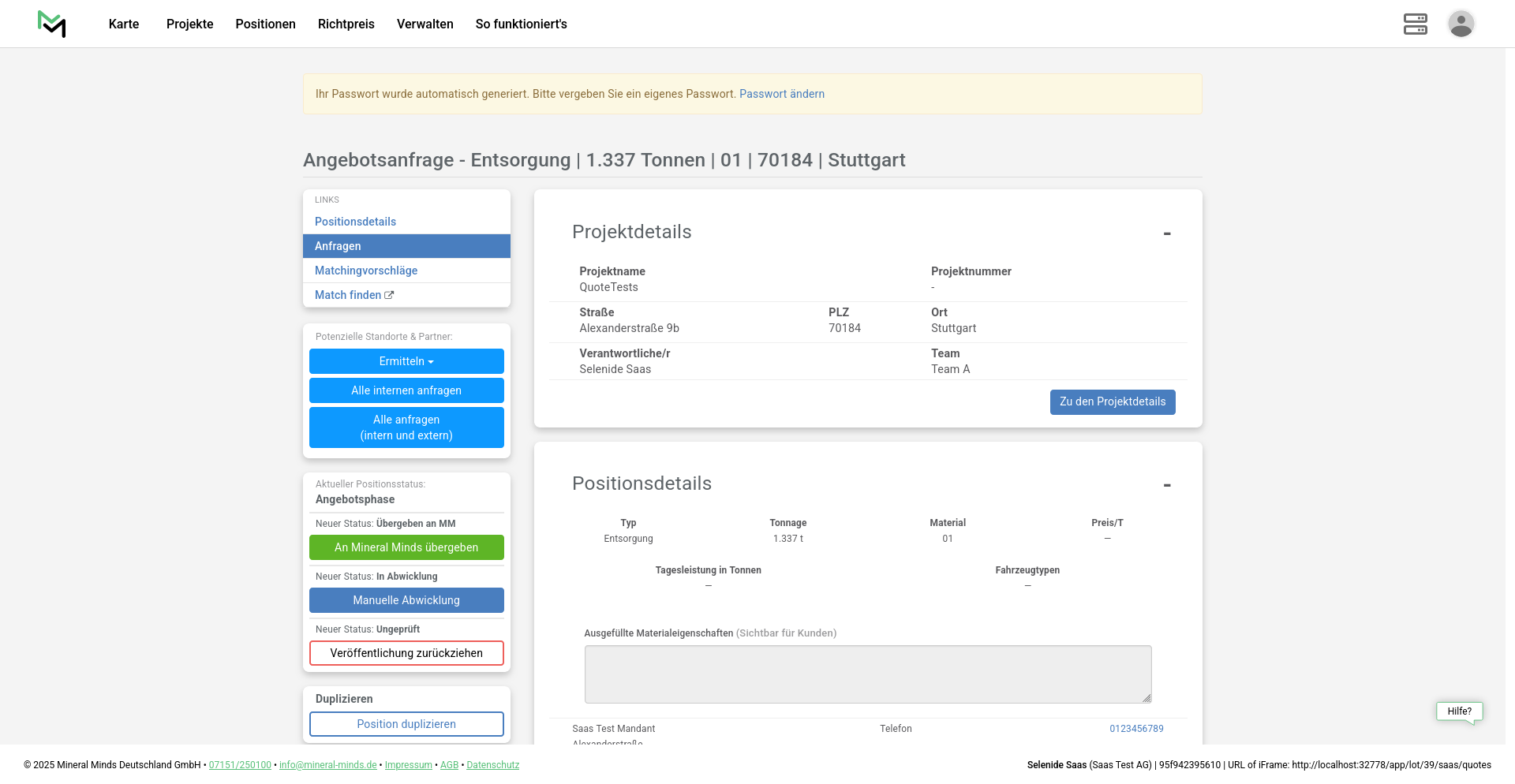Click the phone number 0123456789 link
This screenshot has width=1515, height=784.
(1136, 729)
